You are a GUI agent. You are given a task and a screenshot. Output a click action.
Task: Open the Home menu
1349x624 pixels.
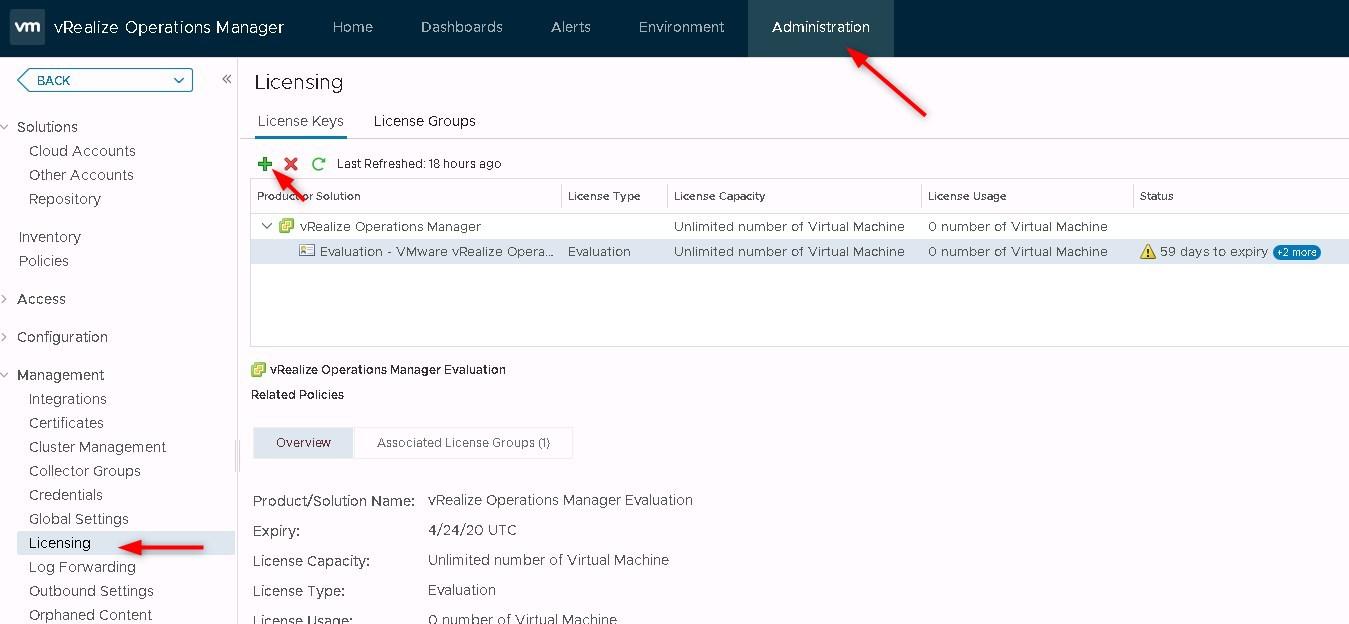tap(353, 27)
